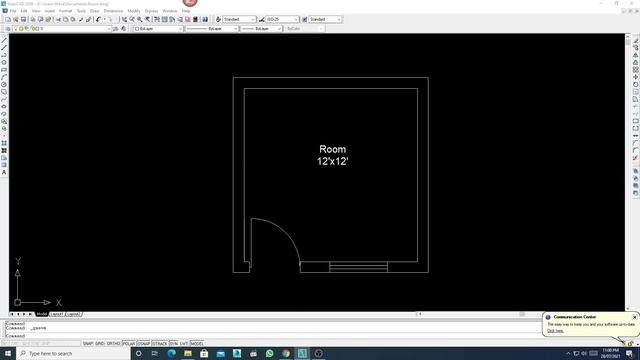
Task: Open the Format menu
Action: 65,11
